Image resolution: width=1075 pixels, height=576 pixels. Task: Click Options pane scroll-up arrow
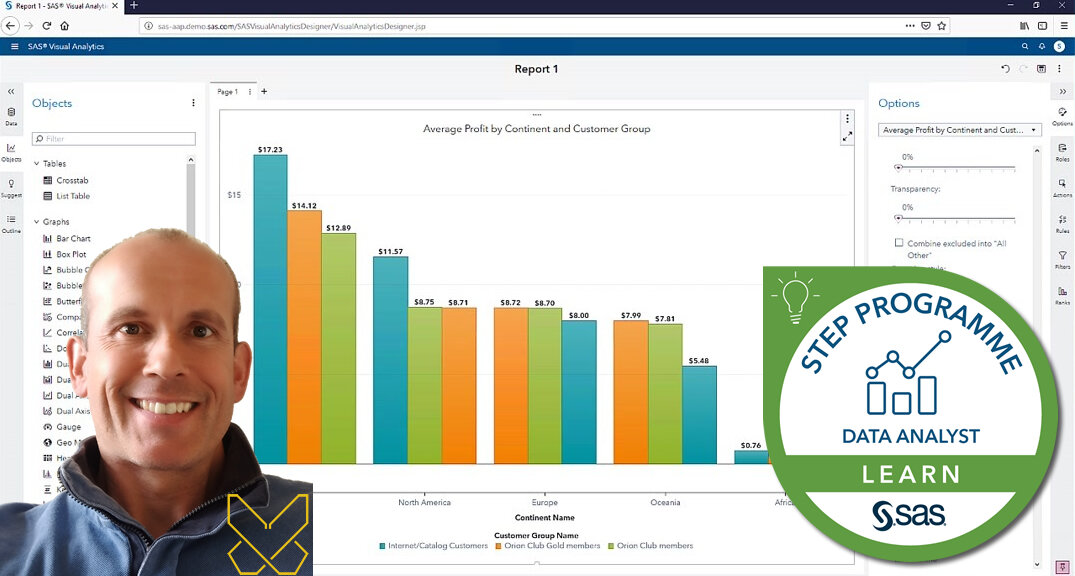click(x=1036, y=149)
